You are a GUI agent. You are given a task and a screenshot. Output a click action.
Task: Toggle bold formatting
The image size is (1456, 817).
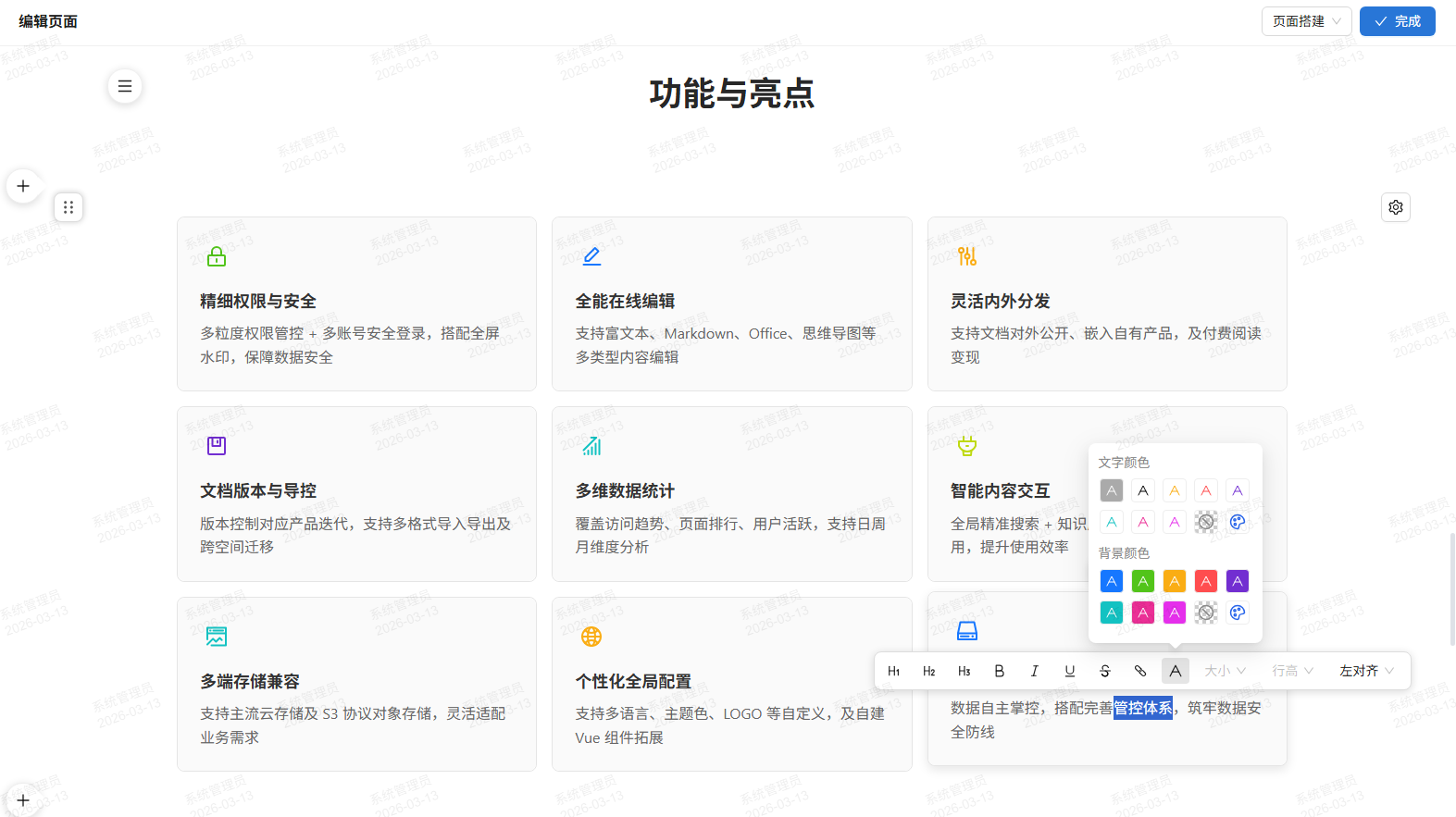1000,671
